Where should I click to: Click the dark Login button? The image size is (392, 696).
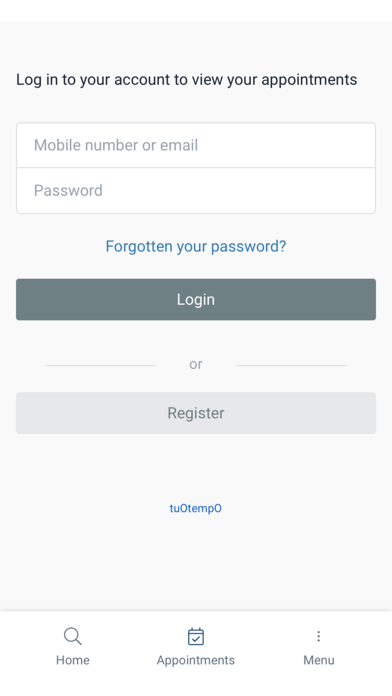[x=196, y=299]
